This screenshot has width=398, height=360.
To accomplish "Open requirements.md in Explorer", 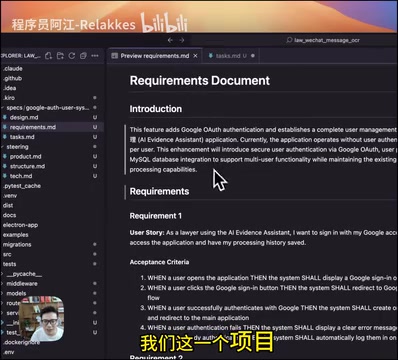I will tap(33, 127).
